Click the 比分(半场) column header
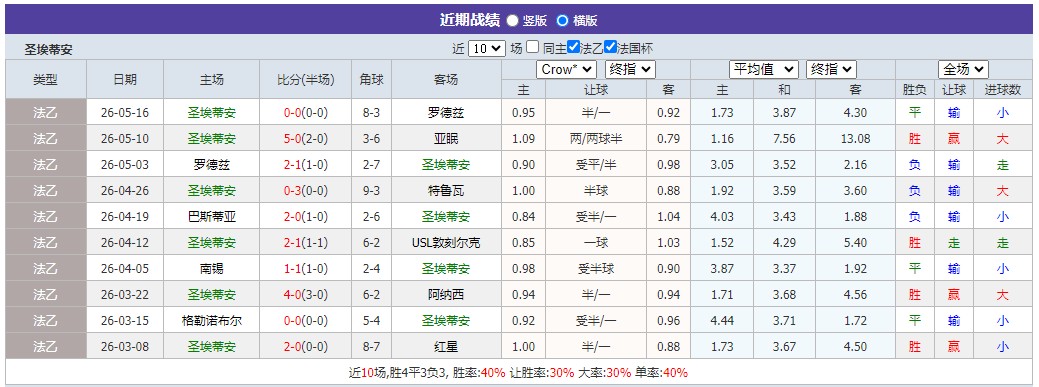The height and width of the screenshot is (387, 1039). (305, 80)
